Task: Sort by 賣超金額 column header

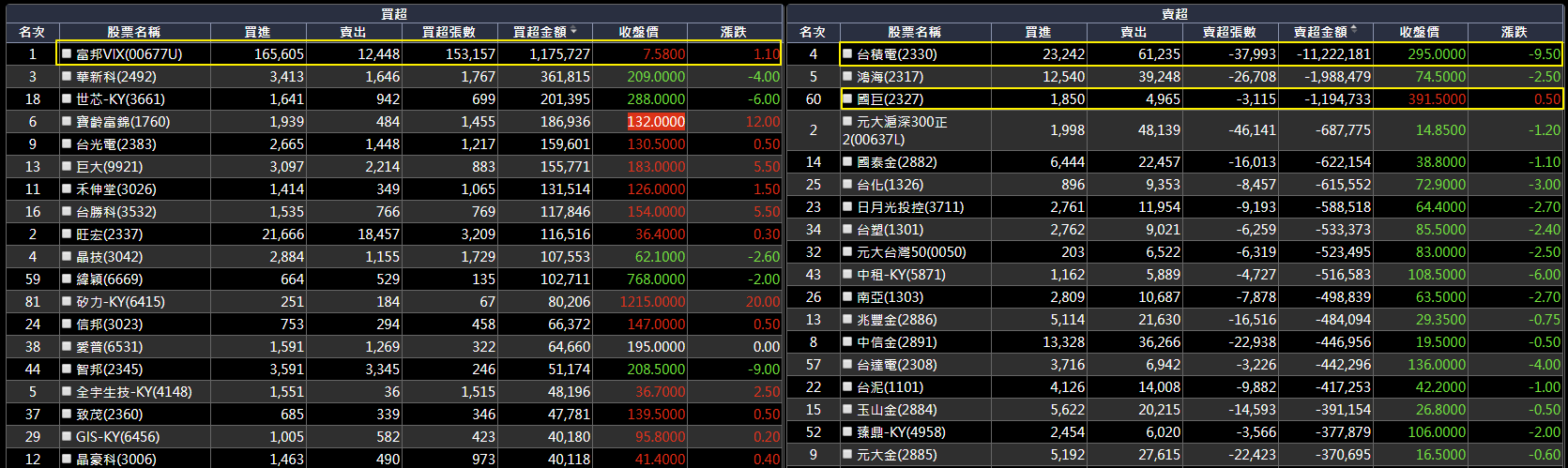Action: pyautogui.click(x=1325, y=32)
